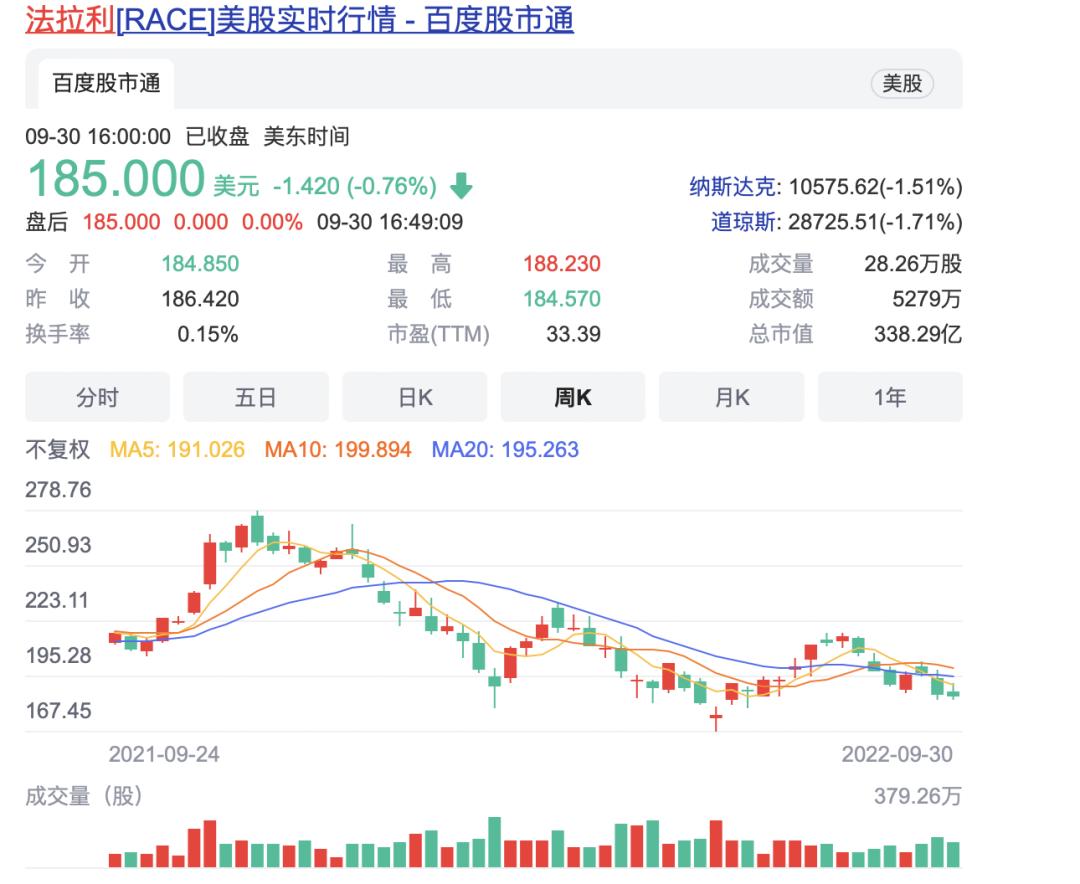The image size is (1080, 884).
Task: Click the 今开 value 184.850
Action: (x=200, y=263)
